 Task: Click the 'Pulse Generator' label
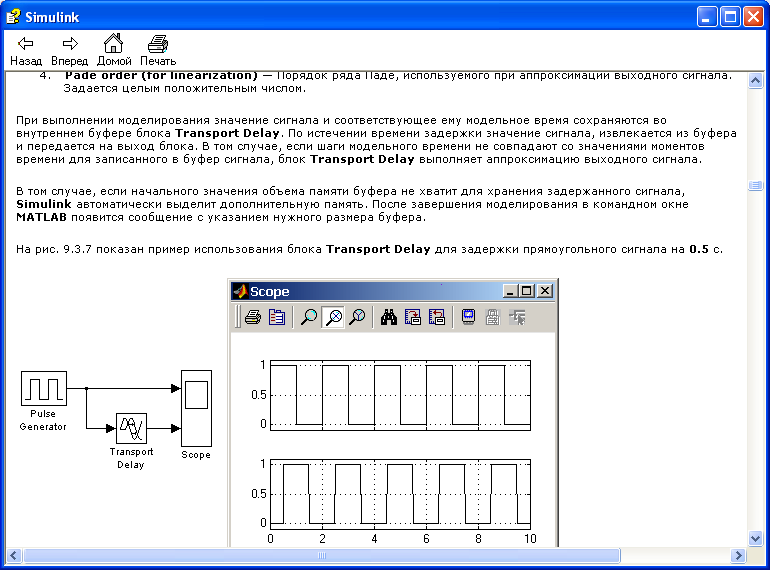pyautogui.click(x=43, y=420)
